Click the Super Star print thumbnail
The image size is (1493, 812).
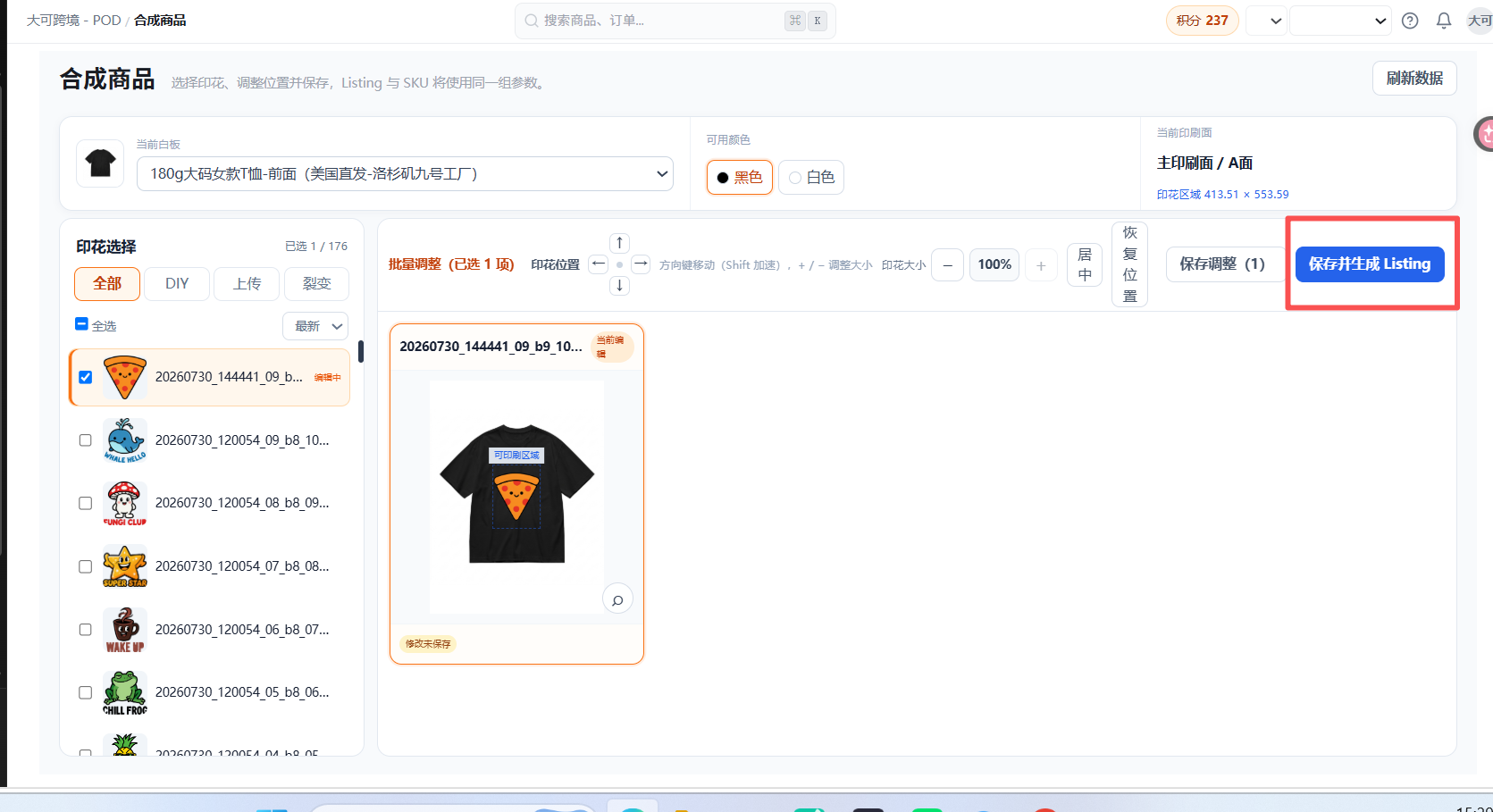(x=125, y=566)
